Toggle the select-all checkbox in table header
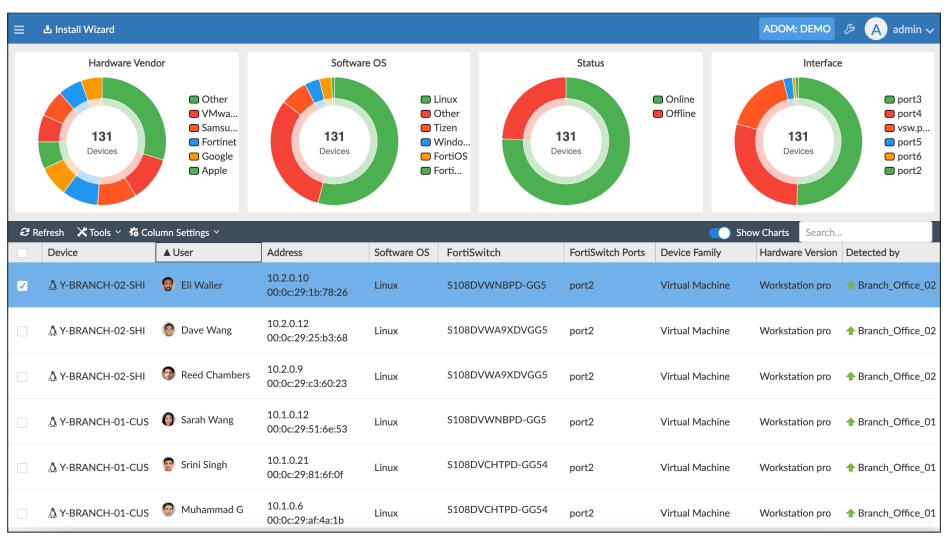Screen dimensions: 949x542 (22, 253)
